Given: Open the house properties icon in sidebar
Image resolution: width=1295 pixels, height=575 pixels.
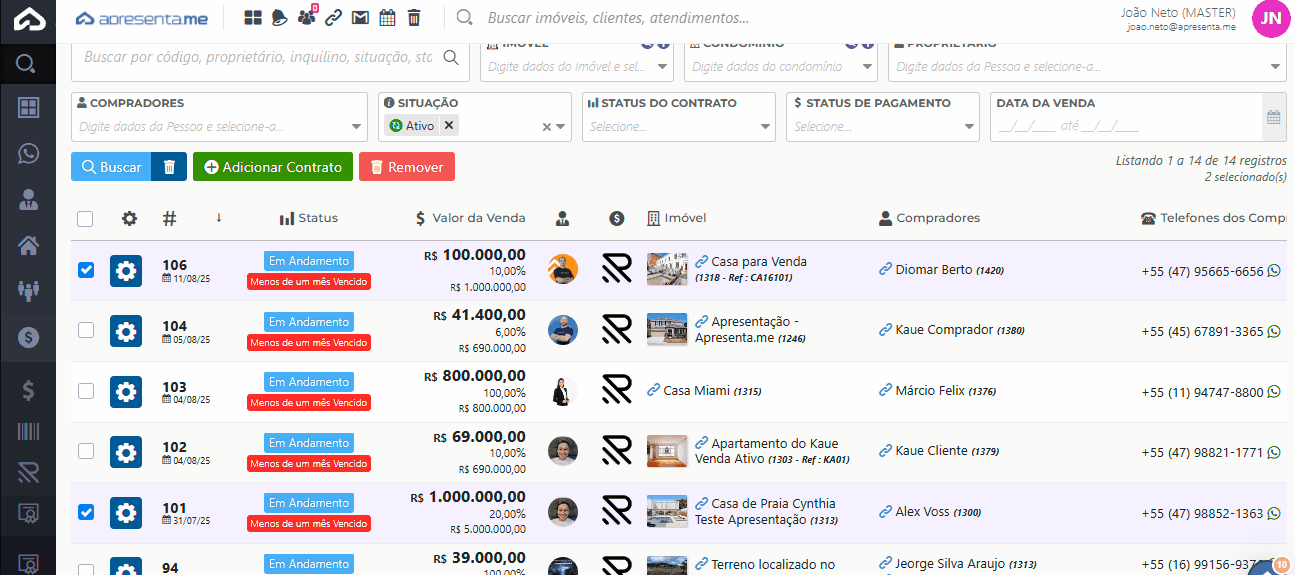Looking at the screenshot, I should (28, 245).
